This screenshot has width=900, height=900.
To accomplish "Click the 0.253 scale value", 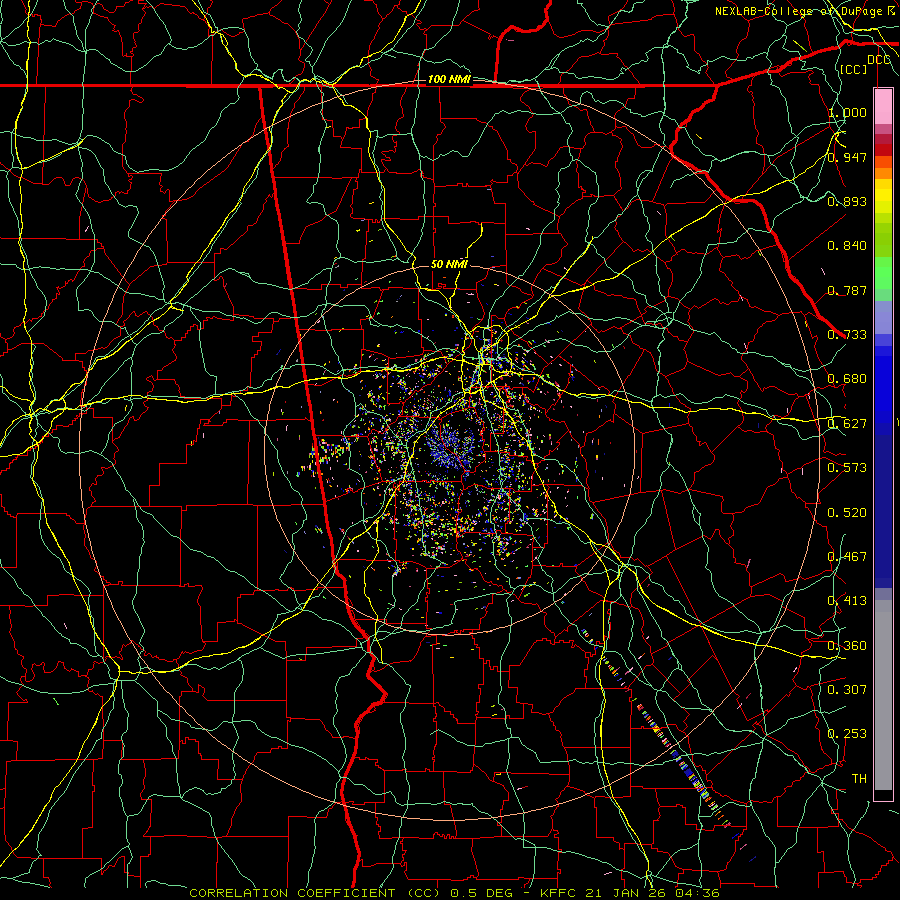I will coord(847,734).
